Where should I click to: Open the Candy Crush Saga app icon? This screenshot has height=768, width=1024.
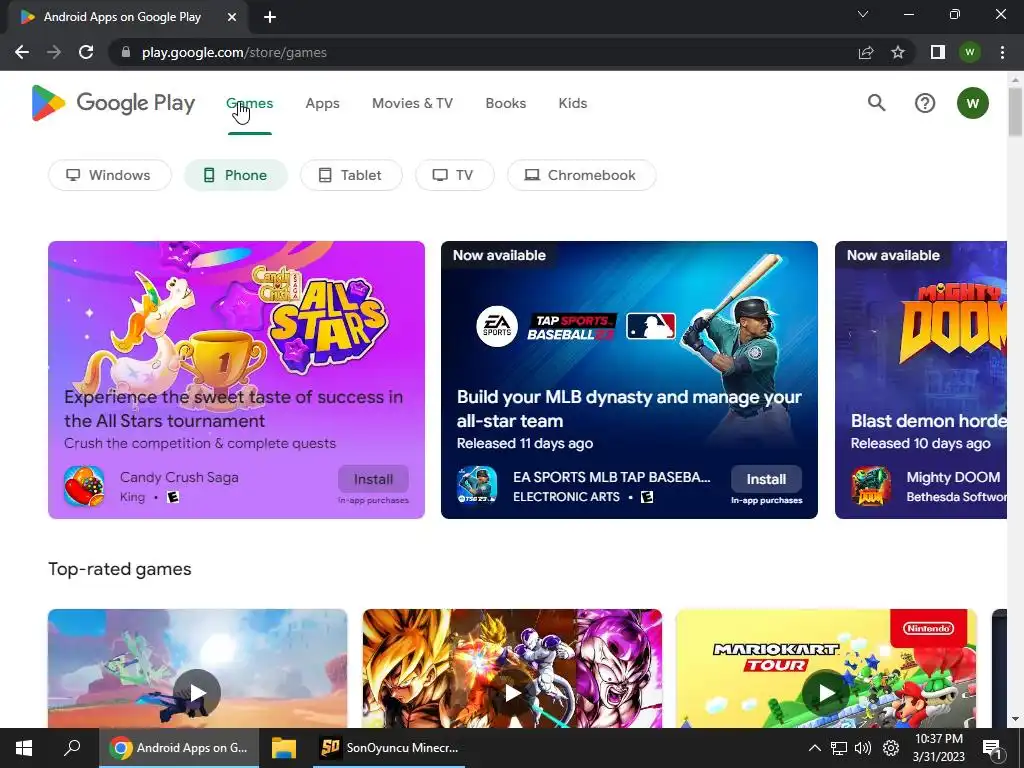[84, 487]
